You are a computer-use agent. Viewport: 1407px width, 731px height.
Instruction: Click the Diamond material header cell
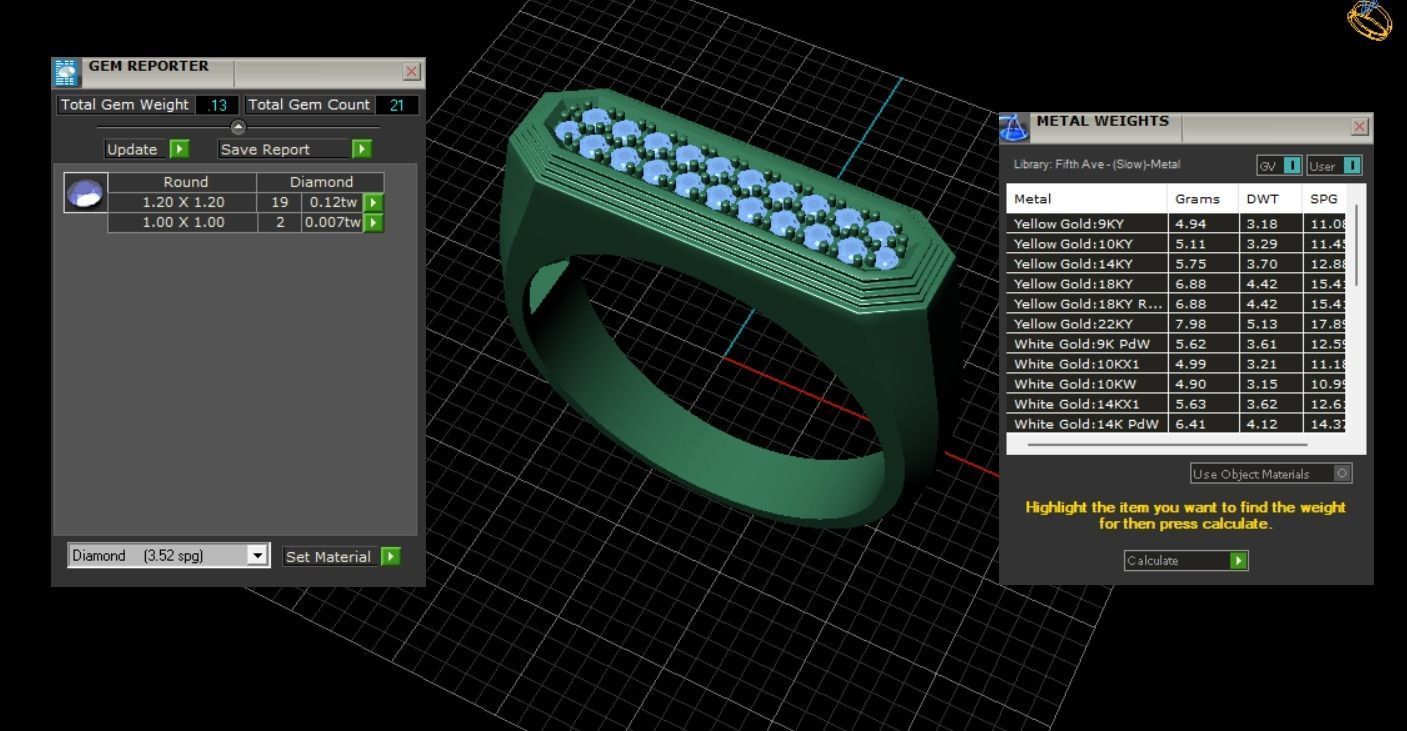pyautogui.click(x=321, y=182)
